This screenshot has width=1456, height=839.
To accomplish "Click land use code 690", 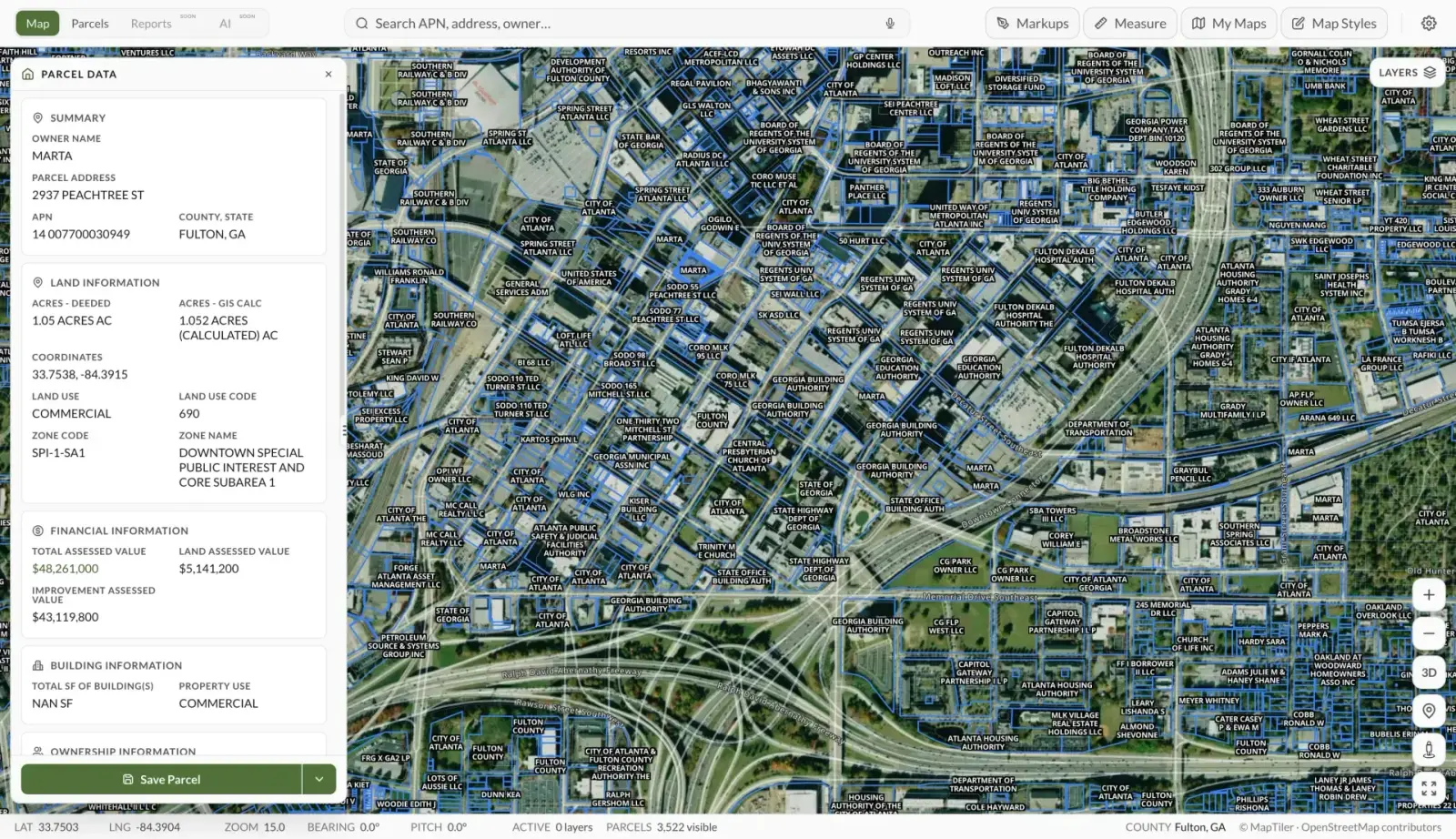I will pyautogui.click(x=189, y=414).
